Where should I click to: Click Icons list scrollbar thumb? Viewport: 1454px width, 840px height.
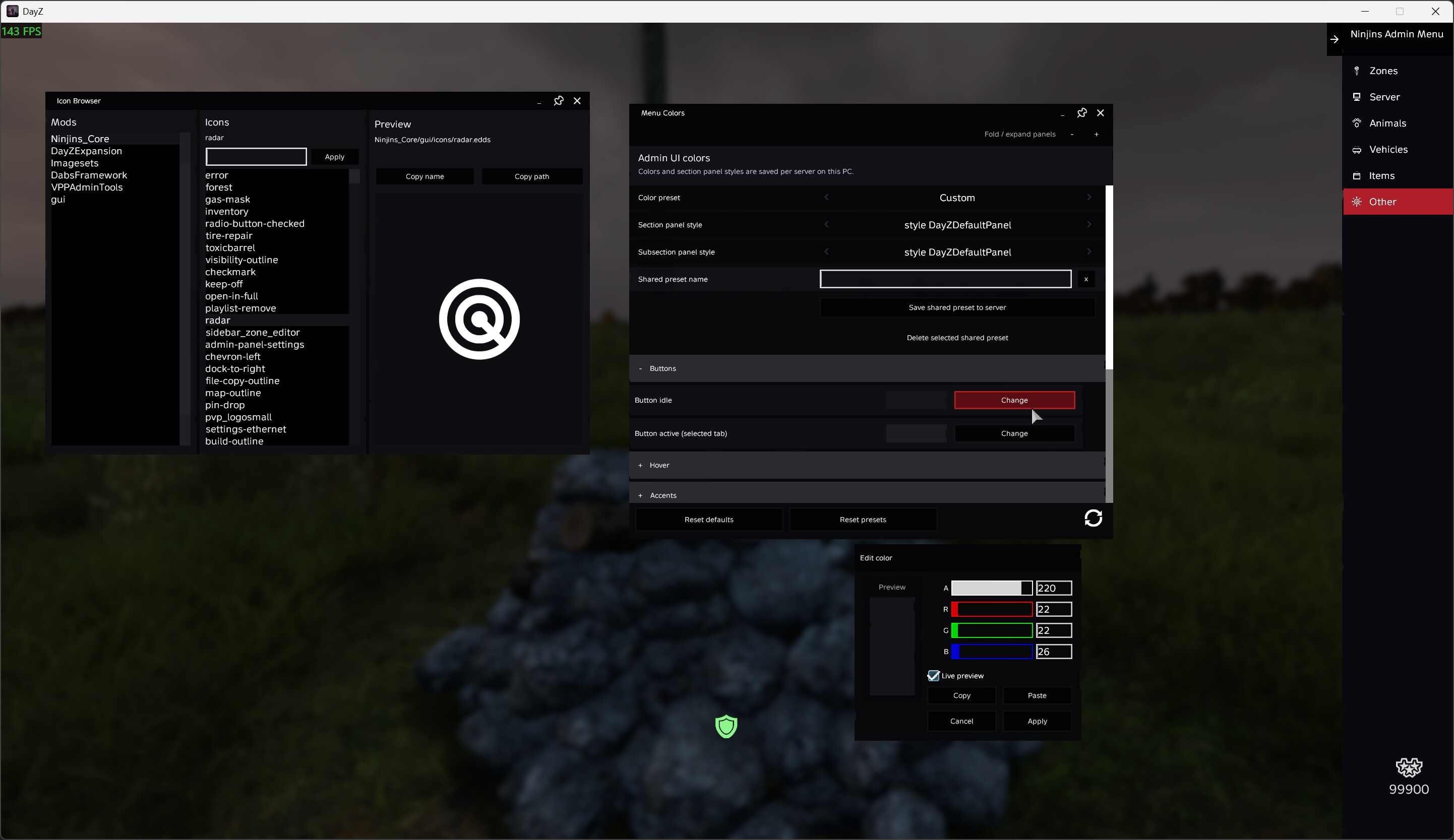point(355,176)
